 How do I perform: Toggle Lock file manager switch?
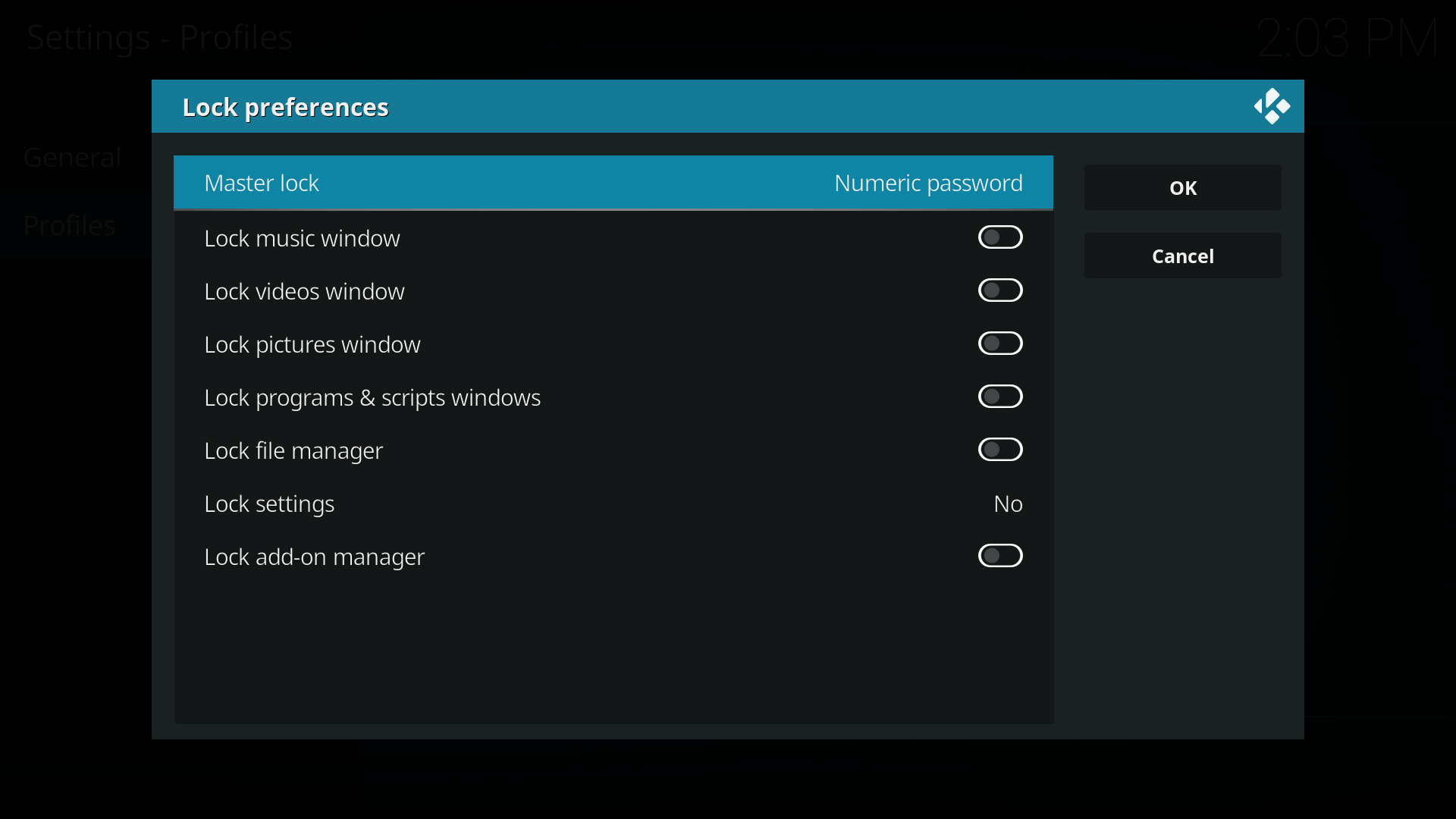1000,450
